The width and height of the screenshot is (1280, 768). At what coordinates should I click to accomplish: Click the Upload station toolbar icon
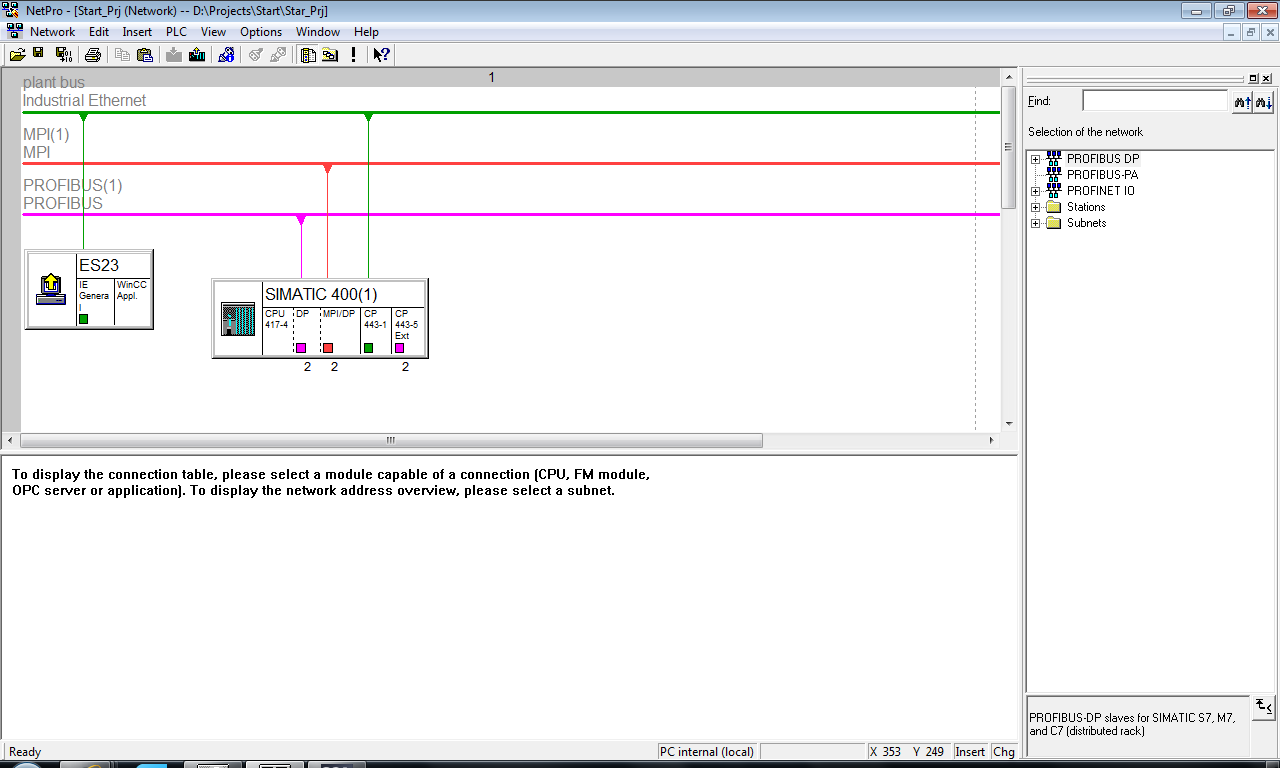point(197,54)
